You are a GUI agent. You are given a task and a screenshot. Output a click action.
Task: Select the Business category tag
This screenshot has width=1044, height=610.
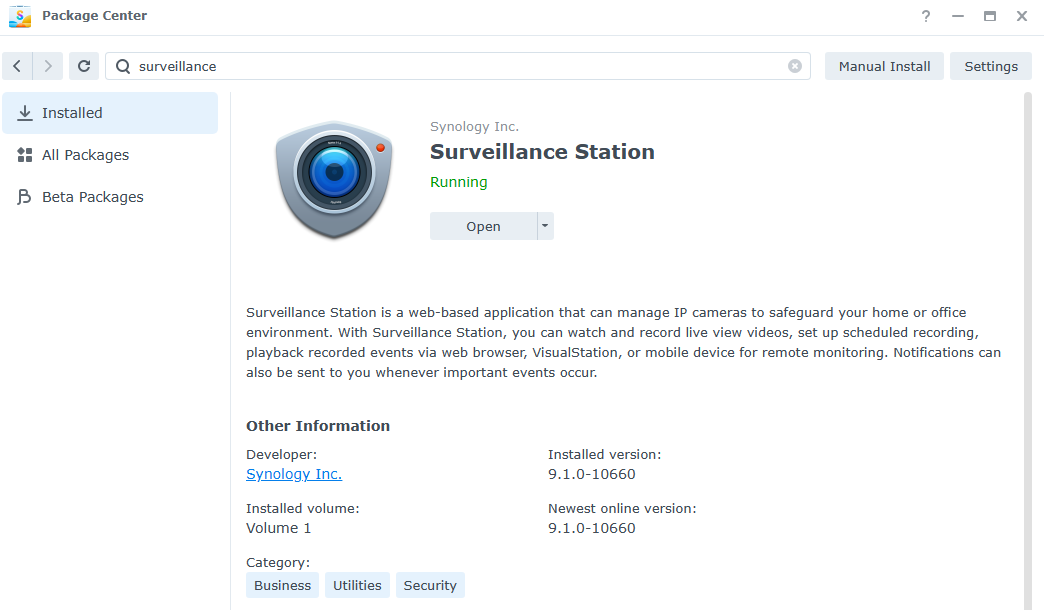pos(282,585)
